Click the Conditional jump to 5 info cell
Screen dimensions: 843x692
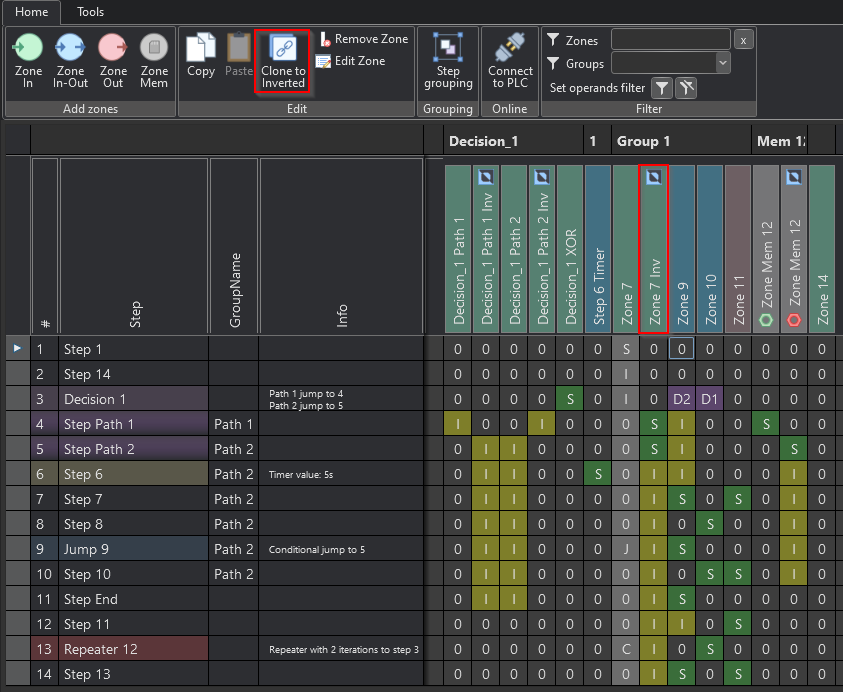(341, 549)
